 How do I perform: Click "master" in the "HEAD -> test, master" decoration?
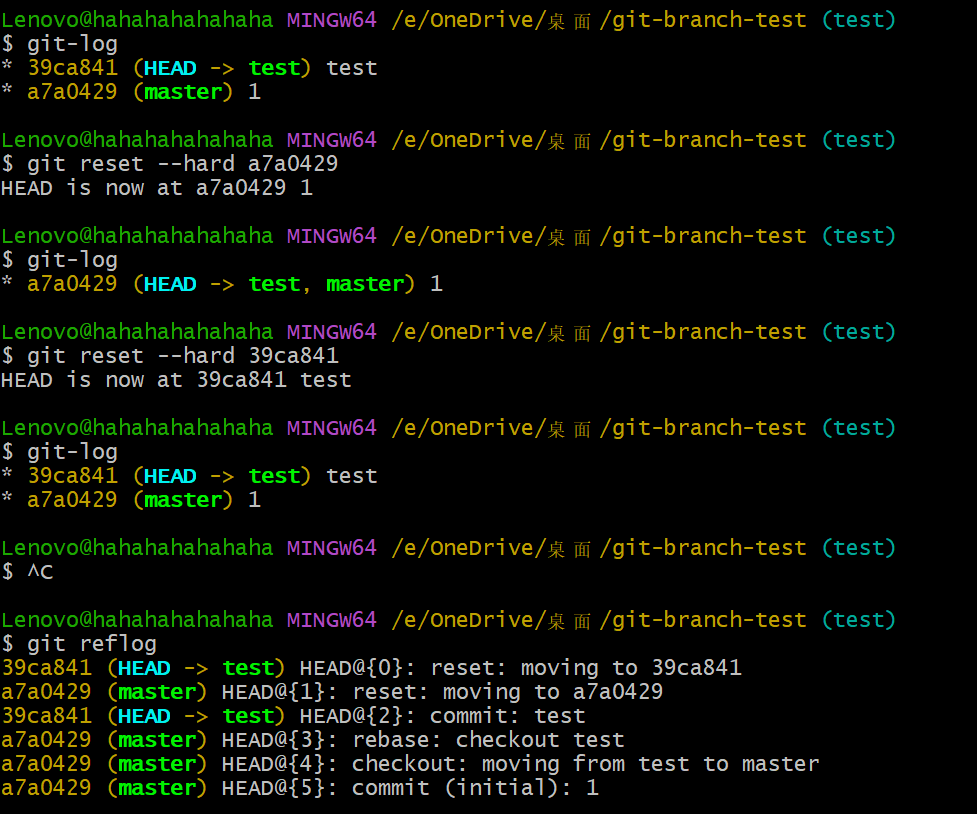[x=365, y=284]
